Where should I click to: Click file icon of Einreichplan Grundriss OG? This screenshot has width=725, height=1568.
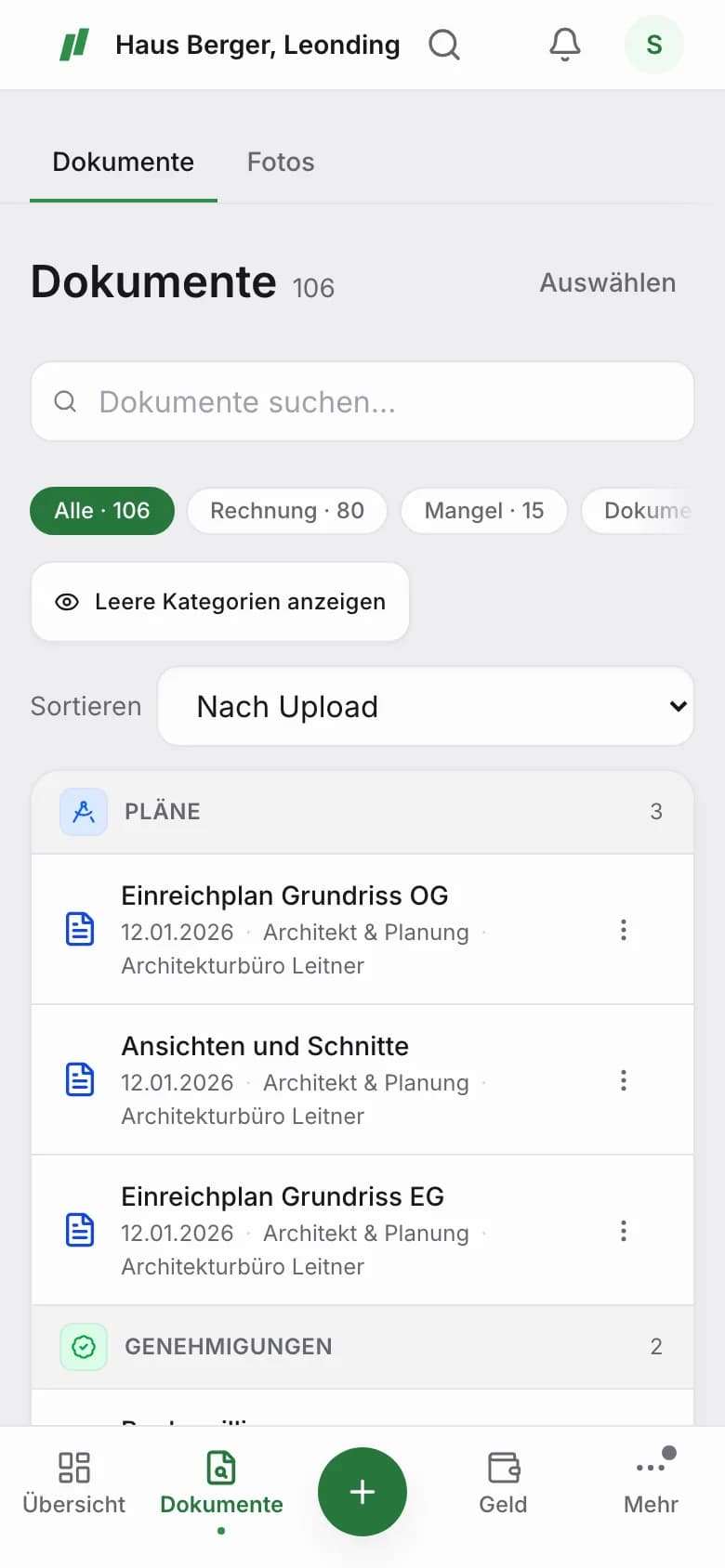click(x=80, y=929)
